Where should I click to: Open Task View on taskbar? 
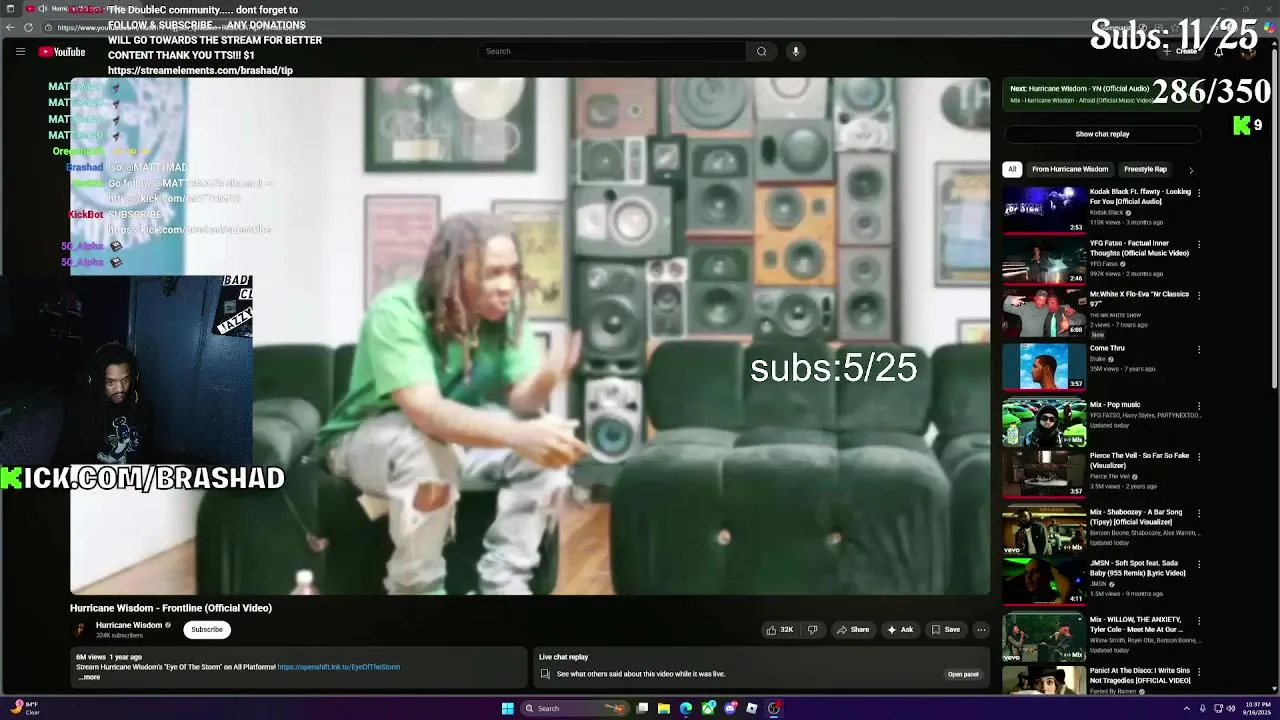click(x=642, y=708)
